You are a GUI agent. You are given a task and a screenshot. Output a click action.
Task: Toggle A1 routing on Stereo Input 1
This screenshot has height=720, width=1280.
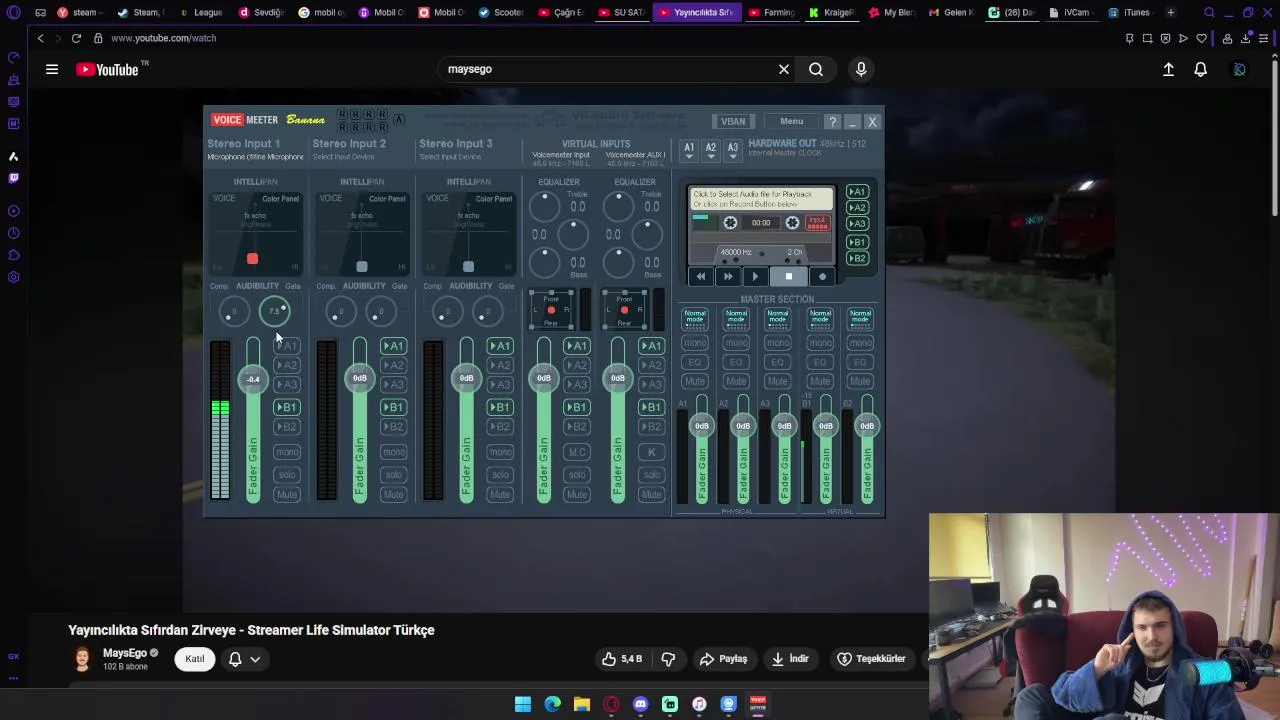[287, 346]
